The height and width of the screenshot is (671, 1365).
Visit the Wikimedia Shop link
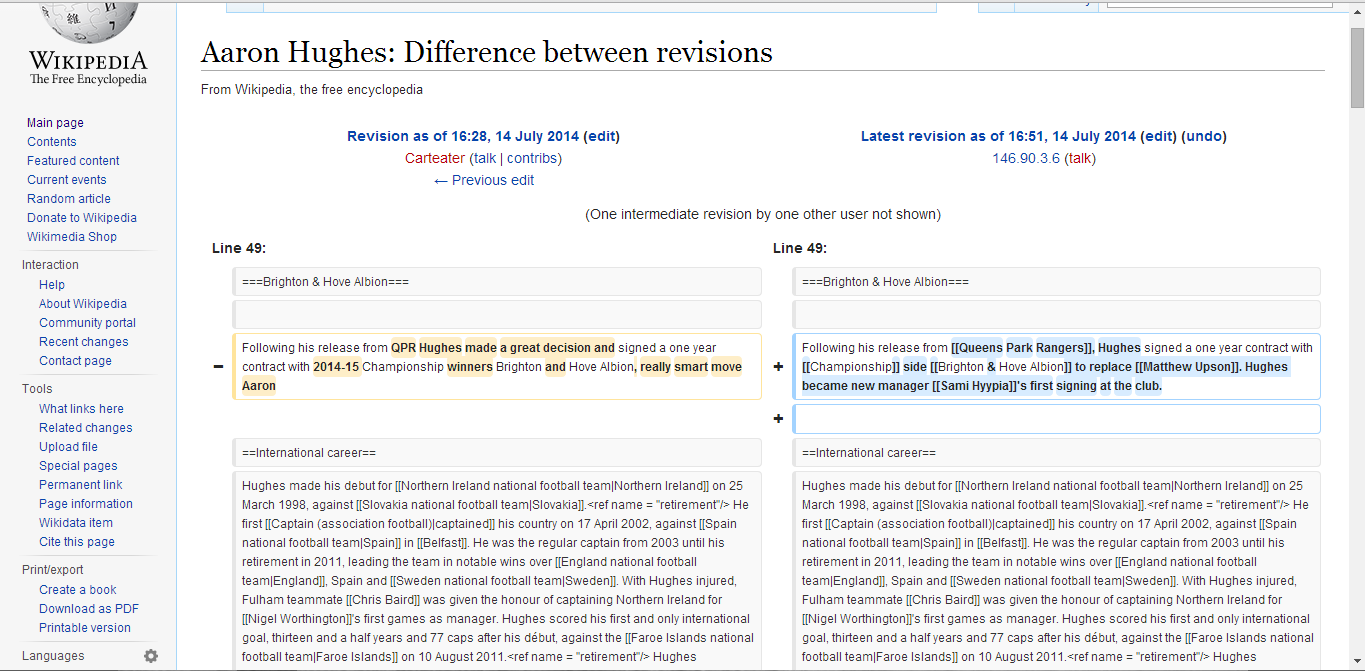point(72,237)
